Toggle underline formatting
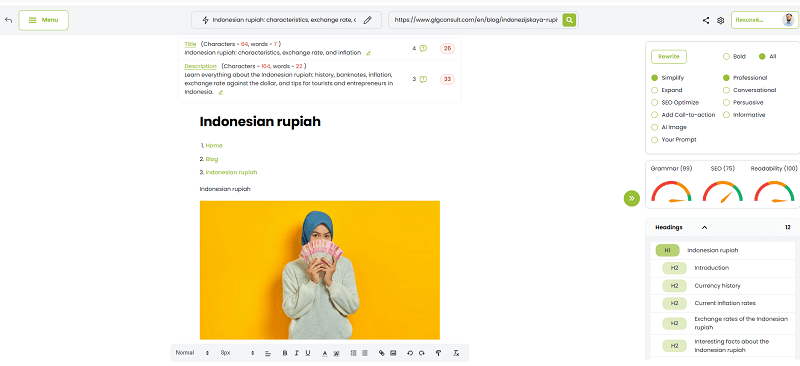This screenshot has width=800, height=366. [308, 353]
